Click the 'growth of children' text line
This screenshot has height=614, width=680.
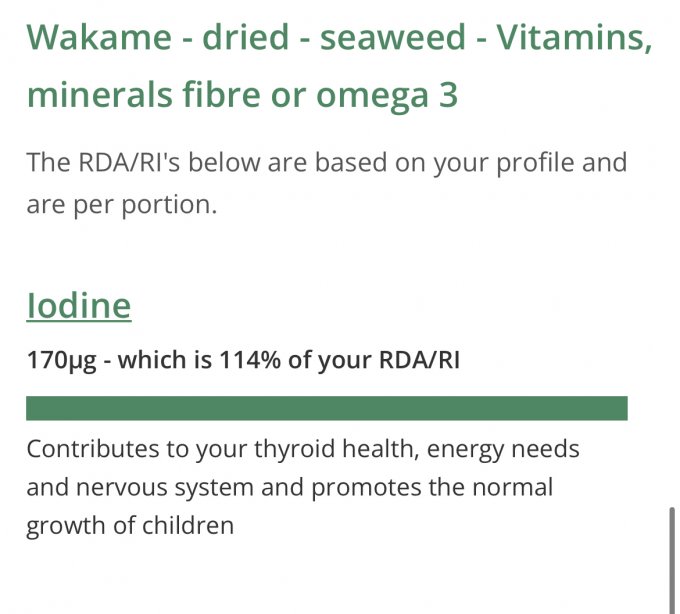tap(130, 525)
